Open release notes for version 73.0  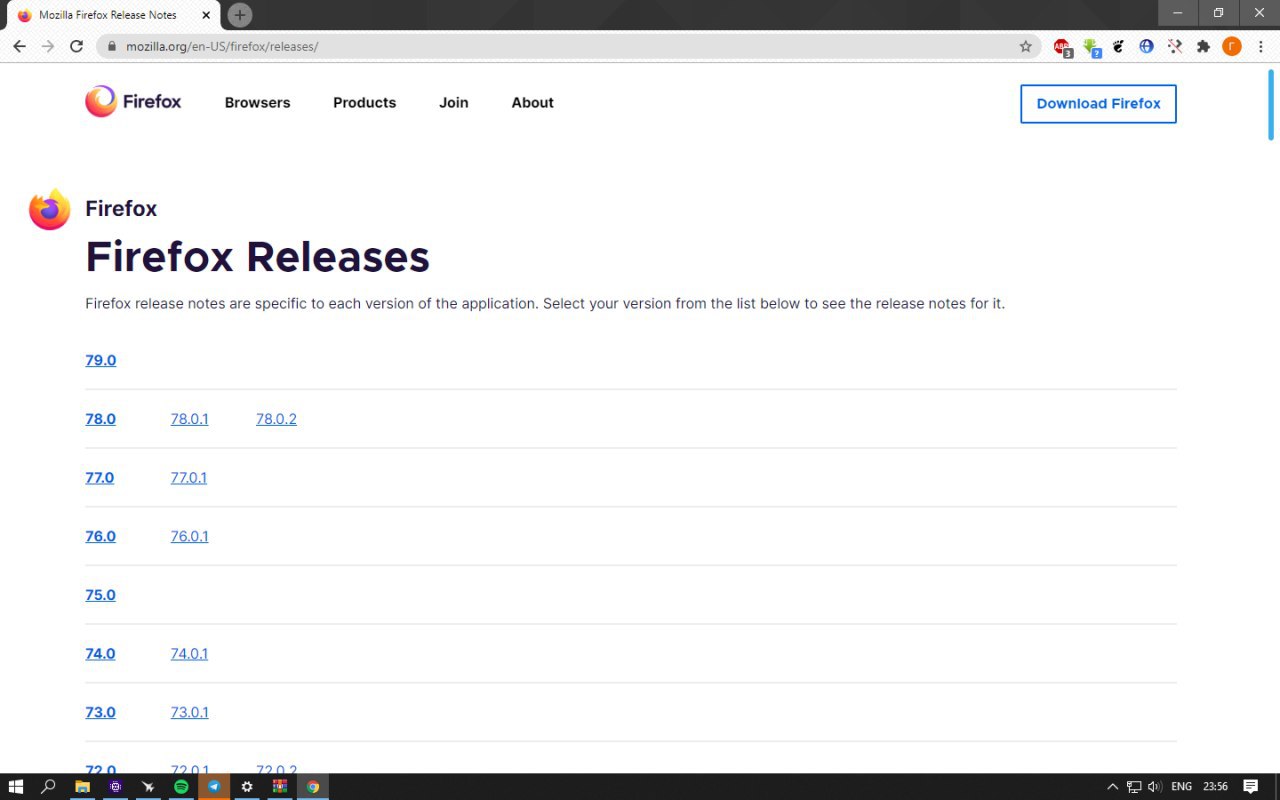(x=100, y=712)
